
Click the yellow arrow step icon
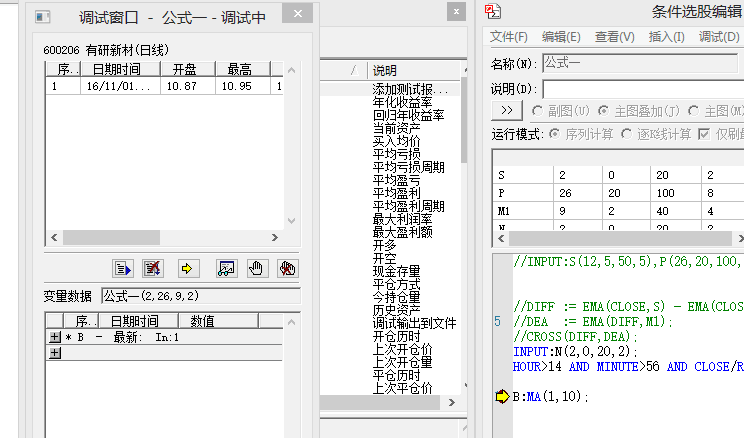pyautogui.click(x=186, y=268)
